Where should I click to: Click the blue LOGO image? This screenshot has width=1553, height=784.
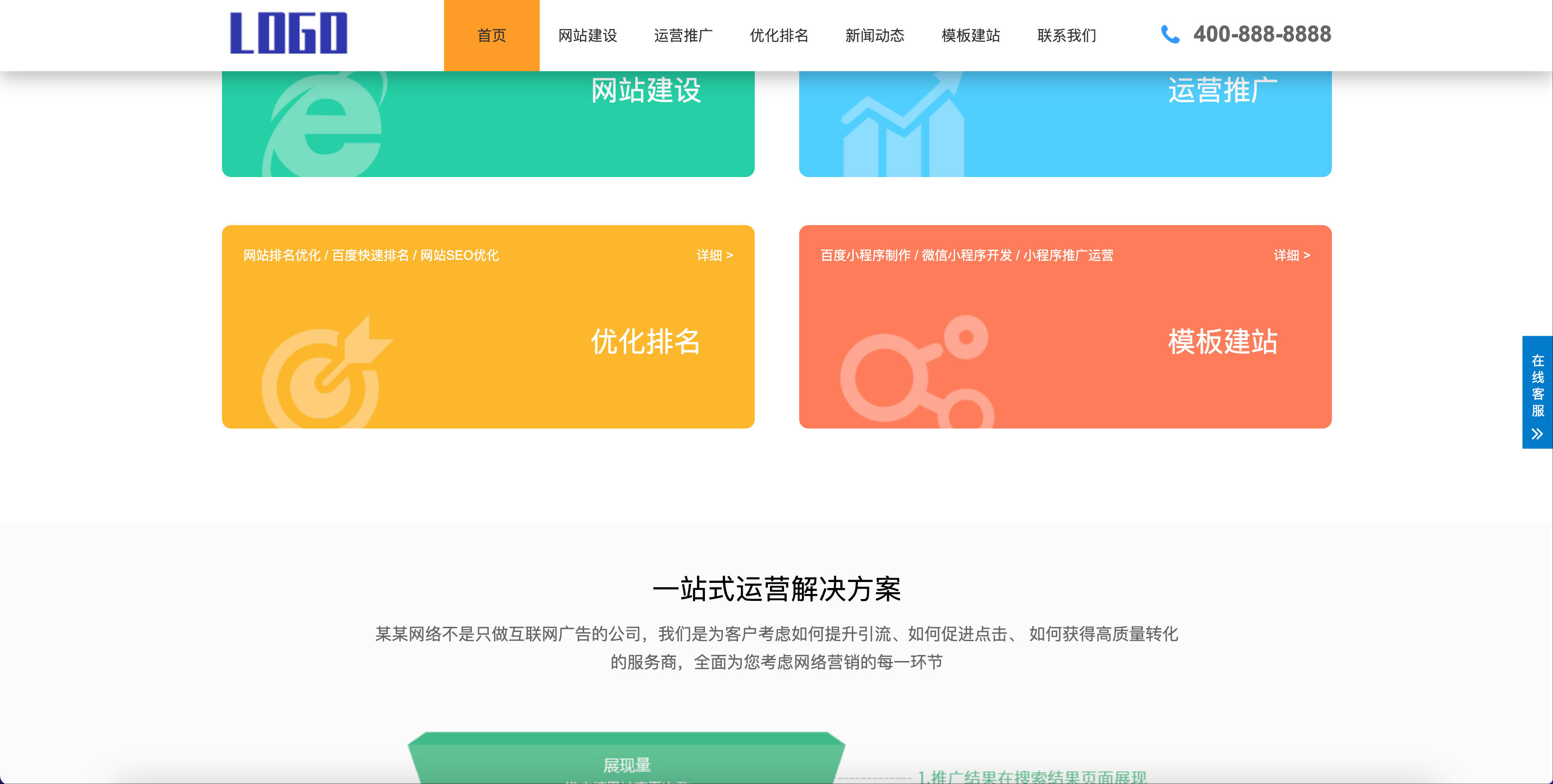(288, 33)
